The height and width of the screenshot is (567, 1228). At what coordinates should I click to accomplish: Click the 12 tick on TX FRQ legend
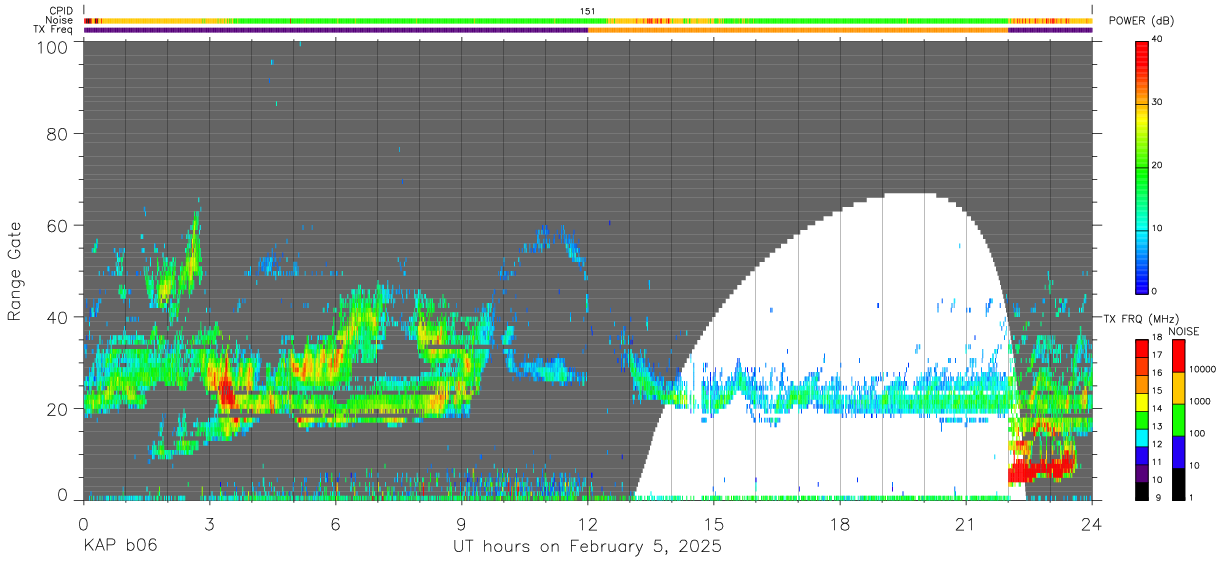(x=1156, y=444)
